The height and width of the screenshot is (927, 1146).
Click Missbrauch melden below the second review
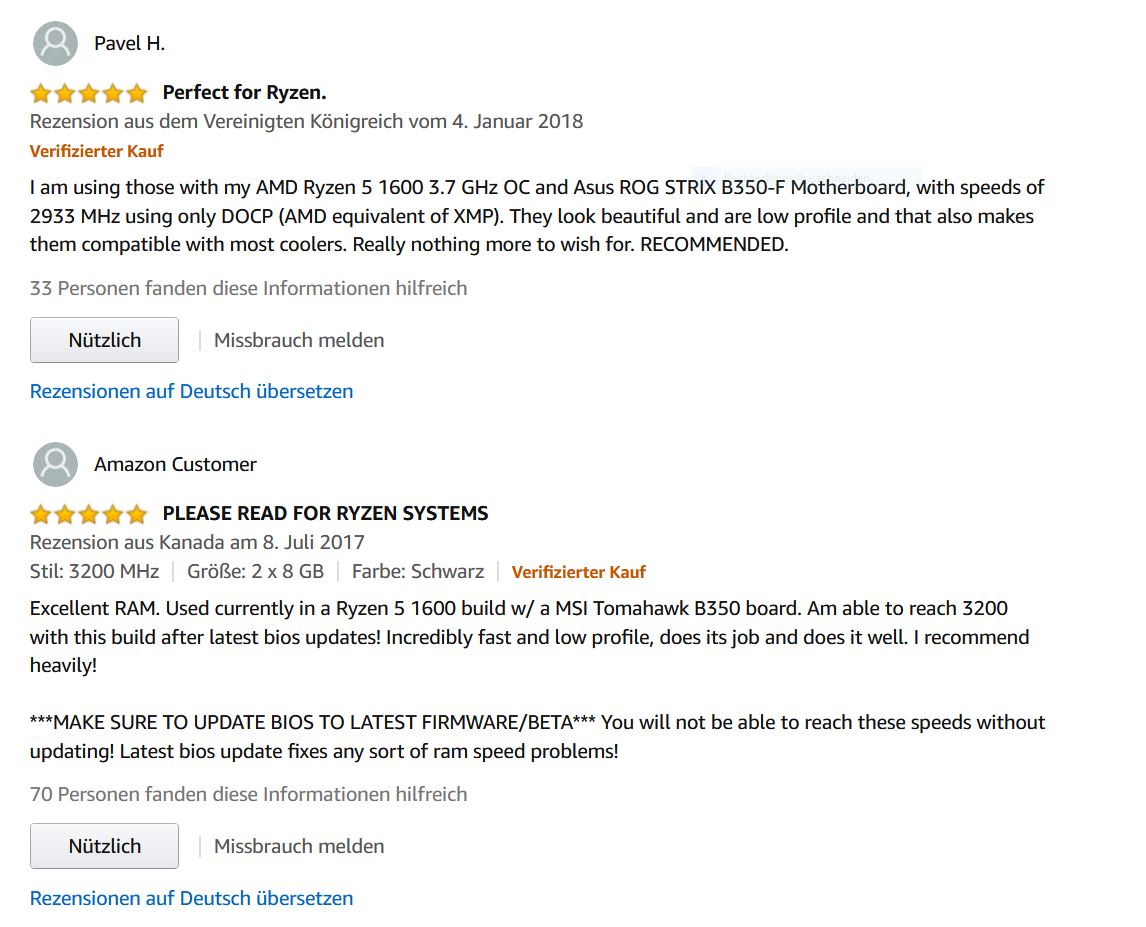point(298,846)
